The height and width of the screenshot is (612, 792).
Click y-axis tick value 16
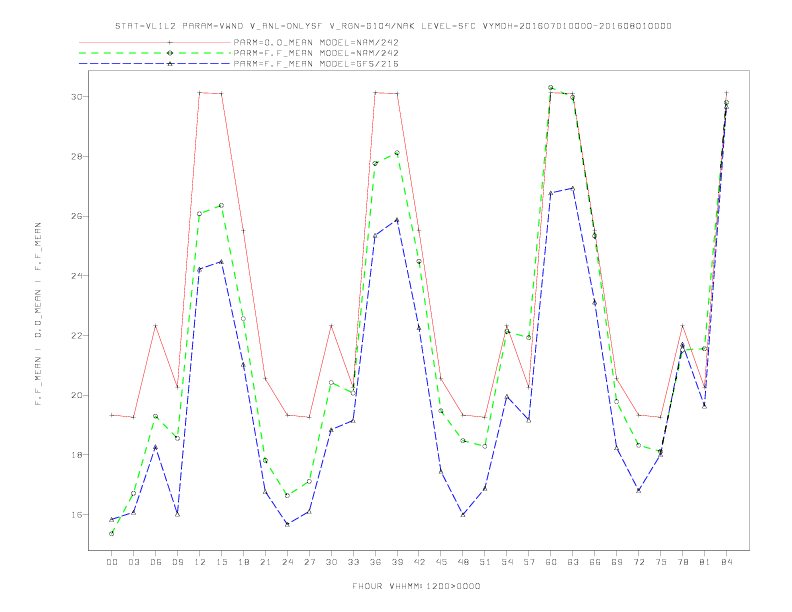(x=77, y=515)
